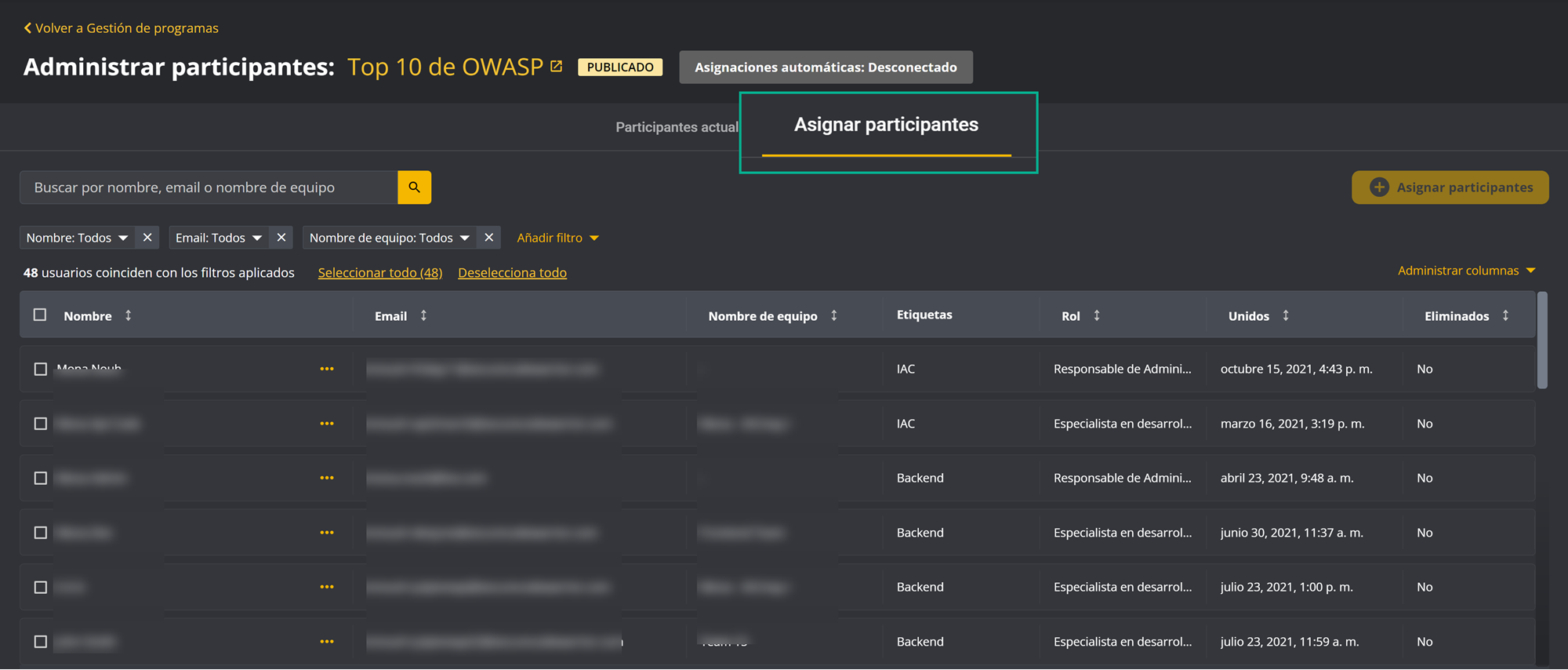The width and height of the screenshot is (1568, 670).
Task: Remove the Email: Todos filter with its X
Action: click(x=281, y=238)
